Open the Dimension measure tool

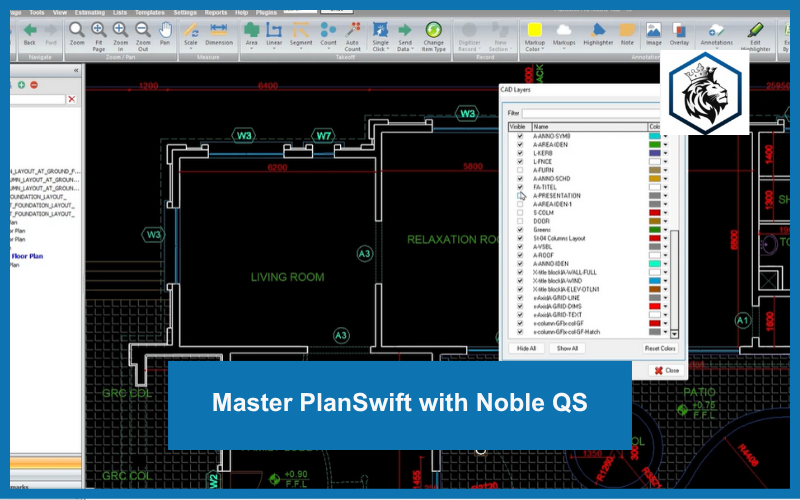pos(219,32)
